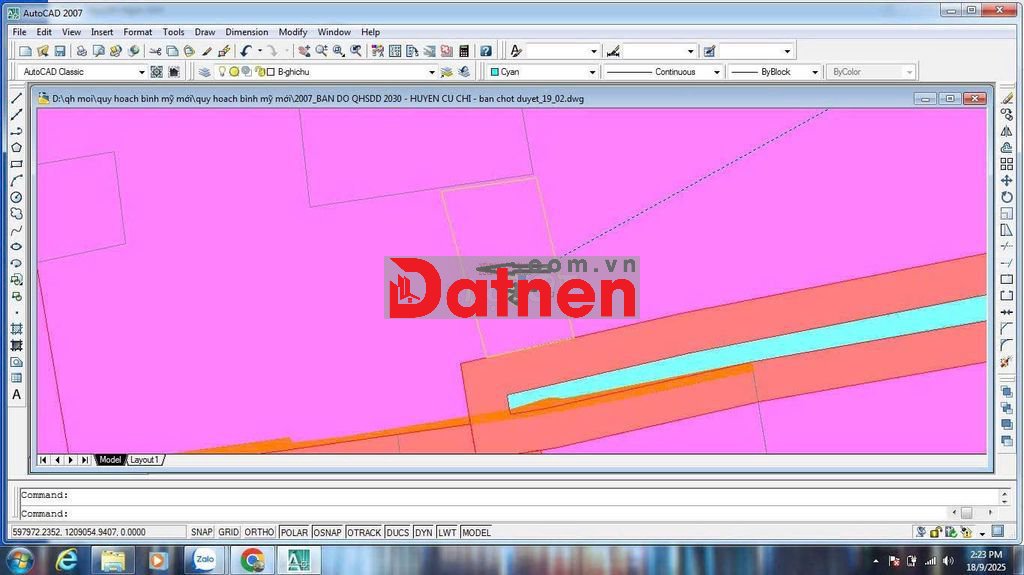Open the Dimension menu
This screenshot has height=575, width=1024.
click(246, 32)
